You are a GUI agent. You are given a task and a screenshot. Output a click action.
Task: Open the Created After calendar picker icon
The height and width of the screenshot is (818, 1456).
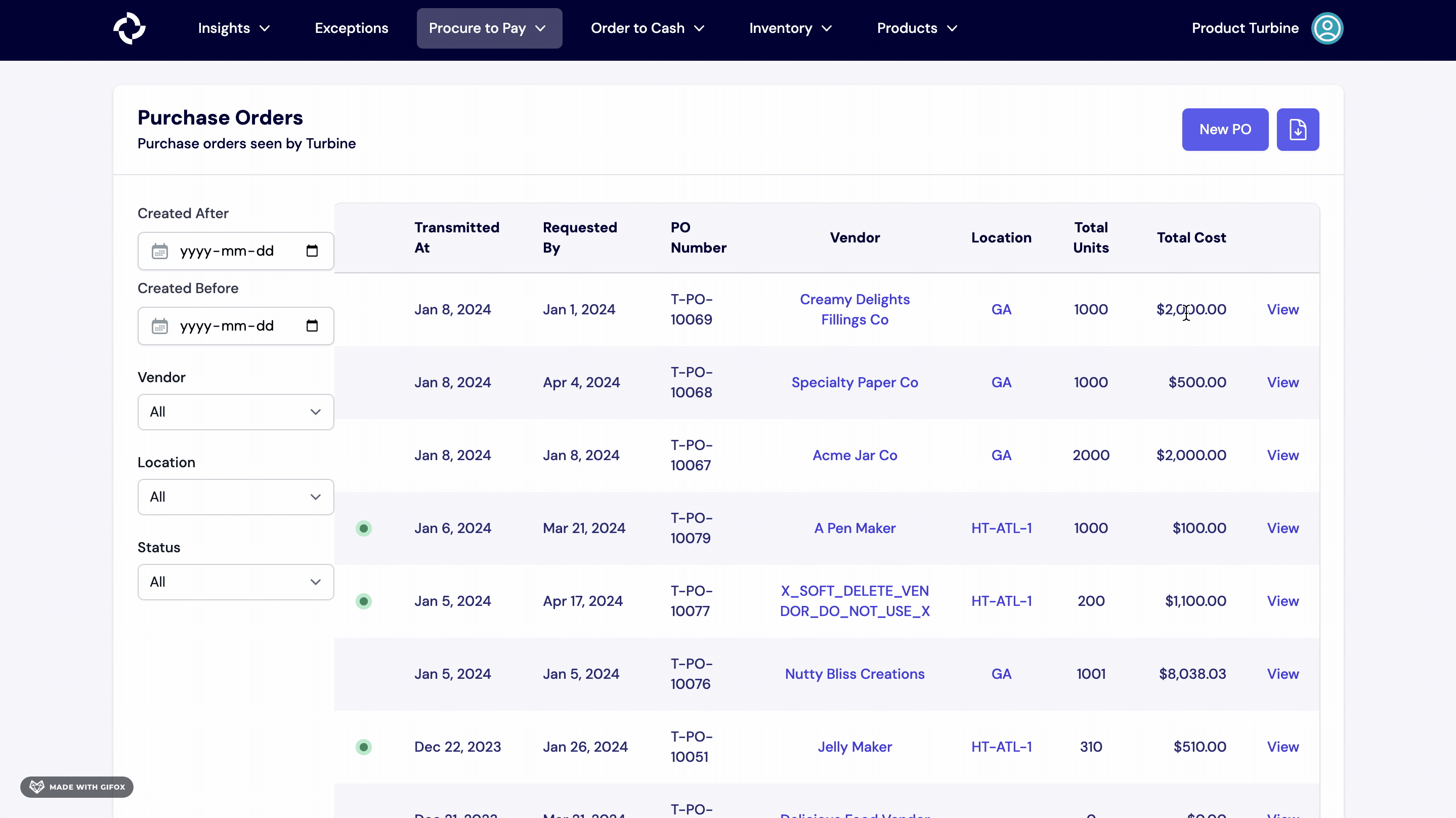coord(312,251)
